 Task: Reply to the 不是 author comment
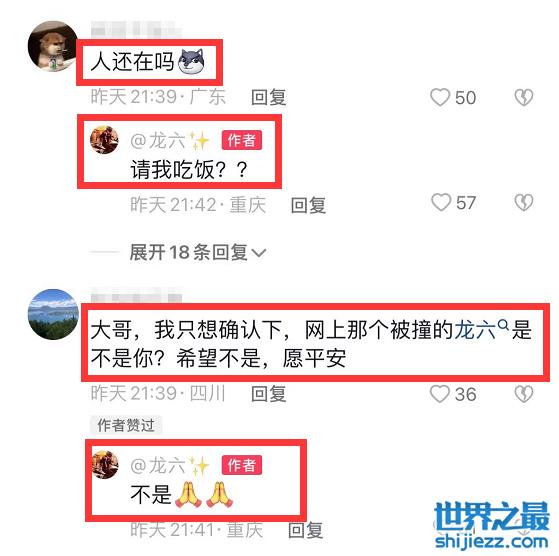pos(306,530)
